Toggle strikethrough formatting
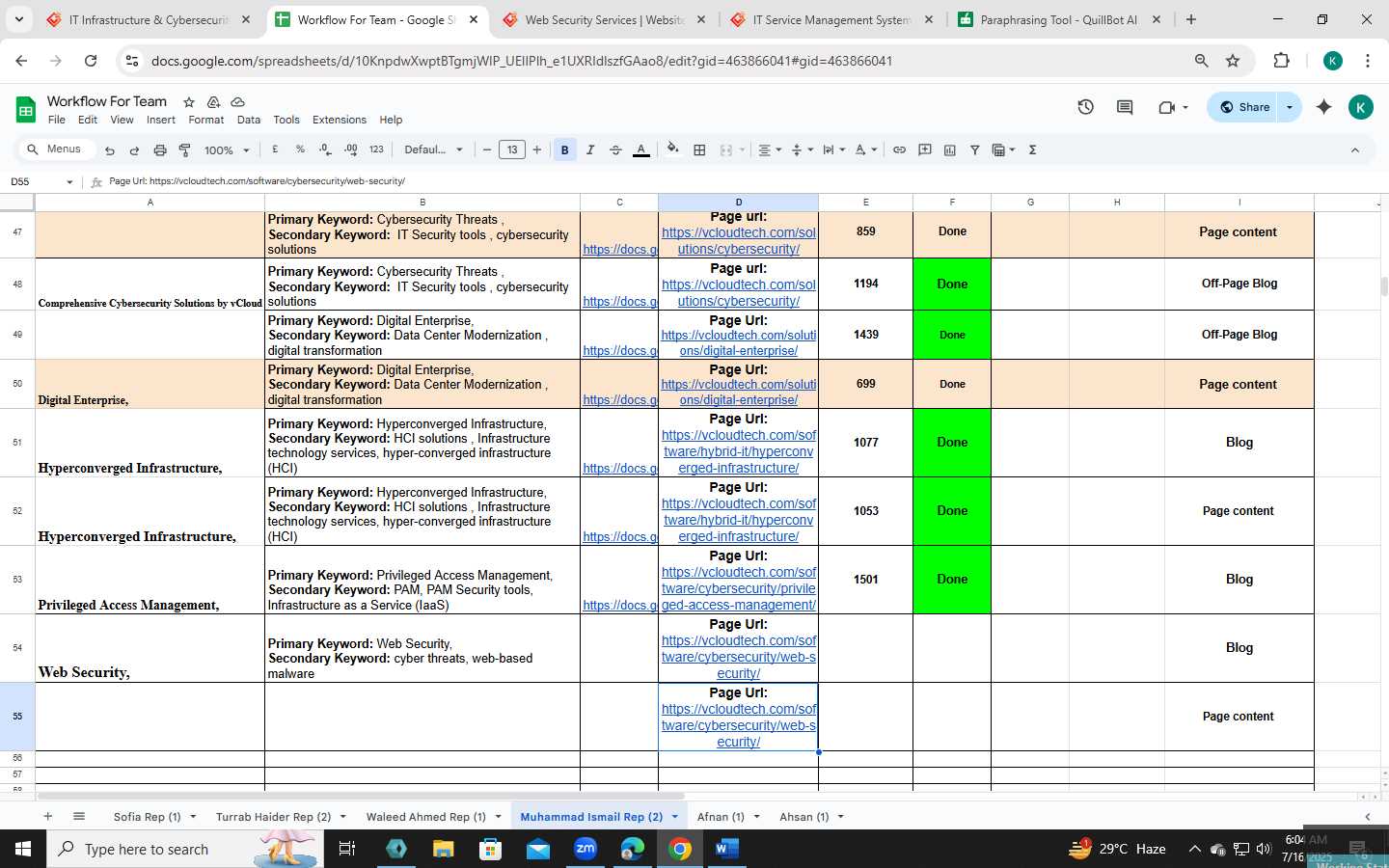Screen dimensions: 1389x868 [615, 149]
